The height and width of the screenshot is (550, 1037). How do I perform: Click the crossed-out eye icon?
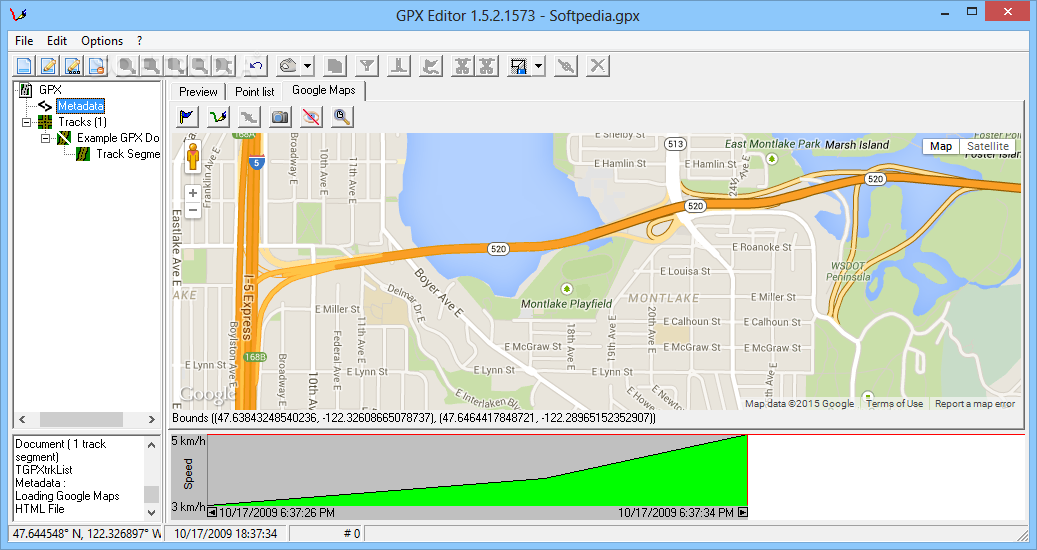click(x=311, y=117)
